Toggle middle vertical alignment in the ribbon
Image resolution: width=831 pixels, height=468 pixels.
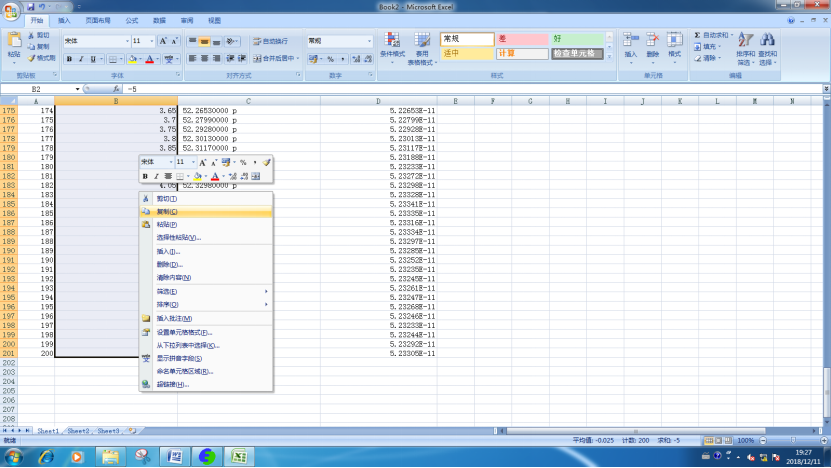[205, 41]
